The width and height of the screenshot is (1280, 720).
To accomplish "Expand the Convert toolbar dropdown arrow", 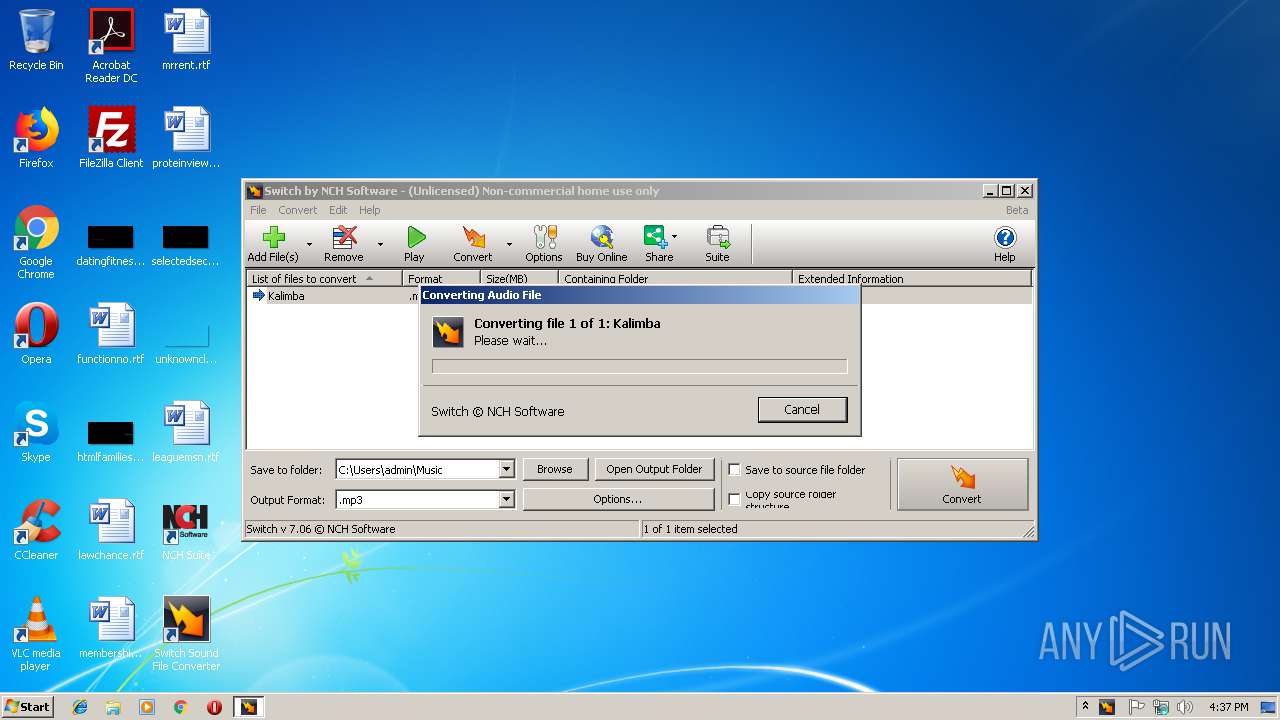I will (509, 244).
